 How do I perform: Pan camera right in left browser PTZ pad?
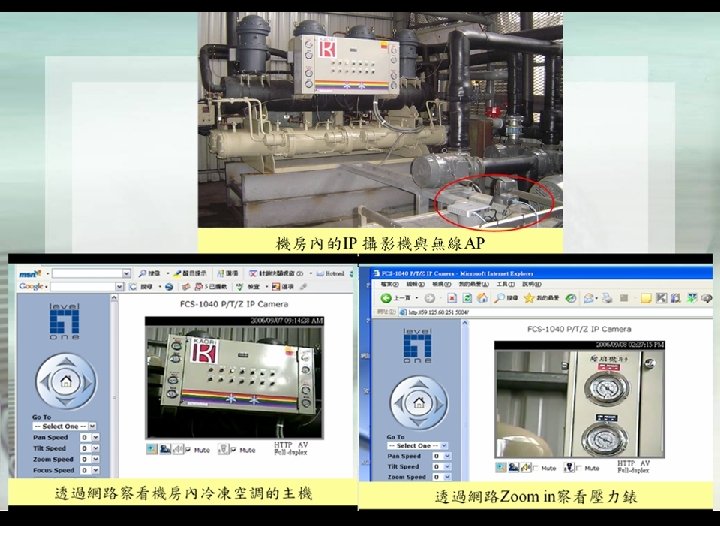click(x=87, y=382)
